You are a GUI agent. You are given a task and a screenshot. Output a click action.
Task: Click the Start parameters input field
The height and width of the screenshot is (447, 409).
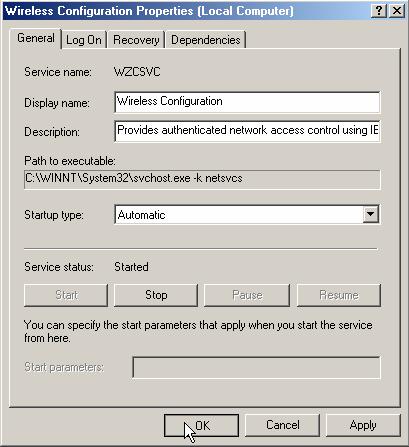(256, 368)
